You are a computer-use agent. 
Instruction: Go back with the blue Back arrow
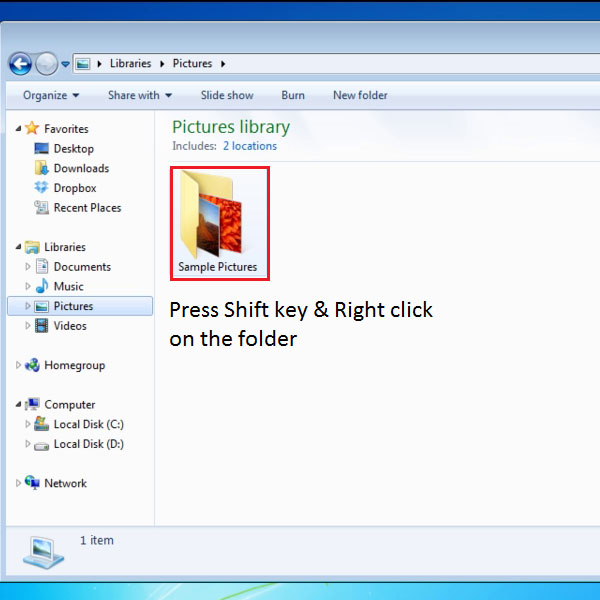[20, 64]
